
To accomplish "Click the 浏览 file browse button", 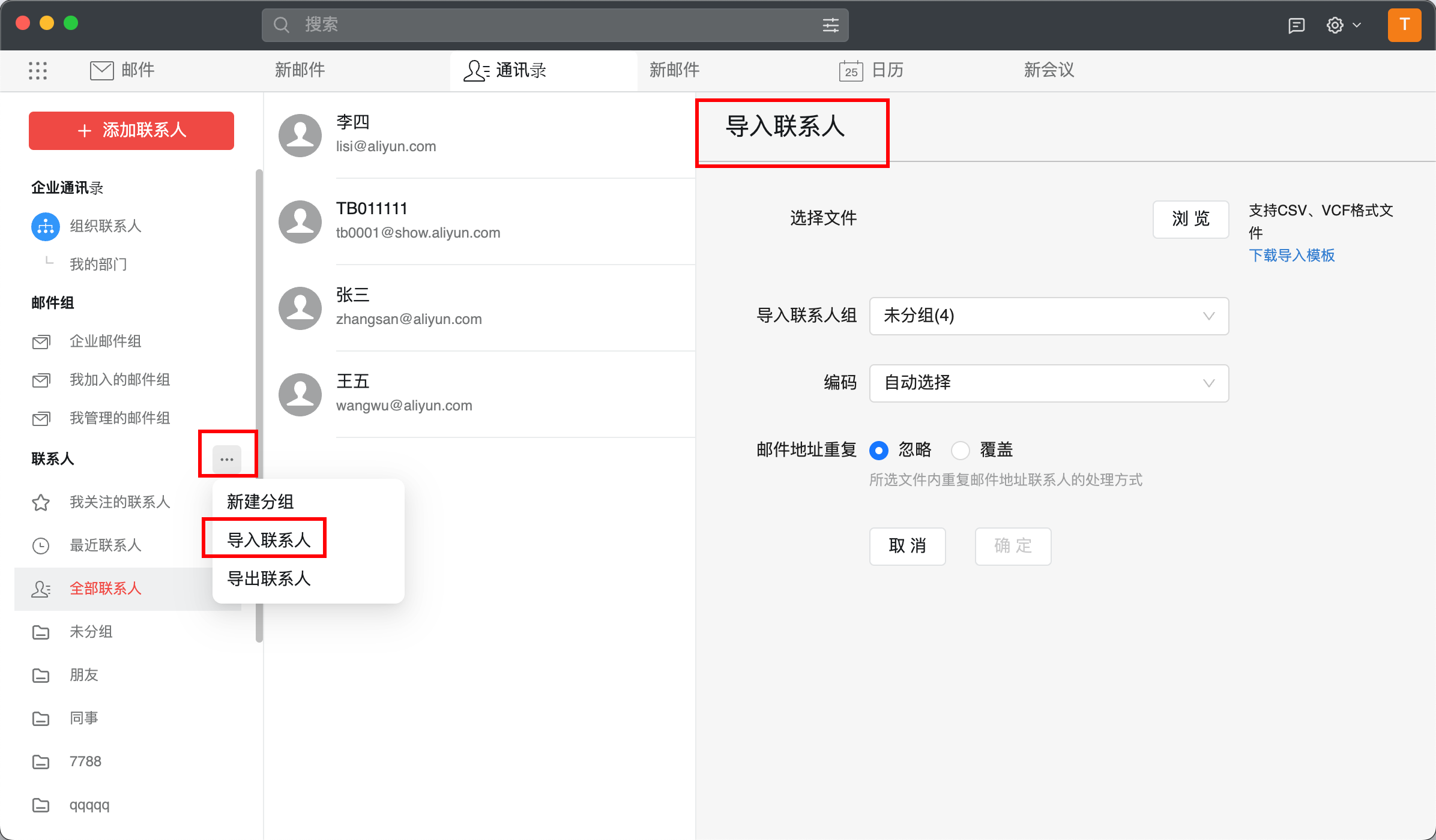I will pos(1190,220).
